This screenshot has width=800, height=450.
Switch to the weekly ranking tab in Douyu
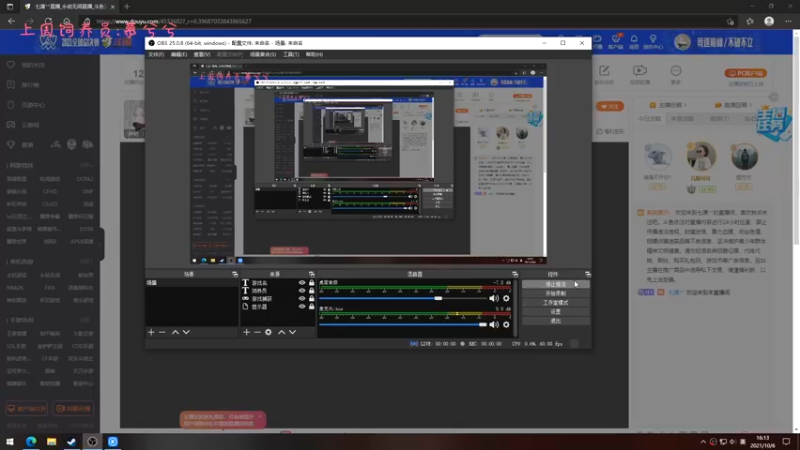(682, 119)
